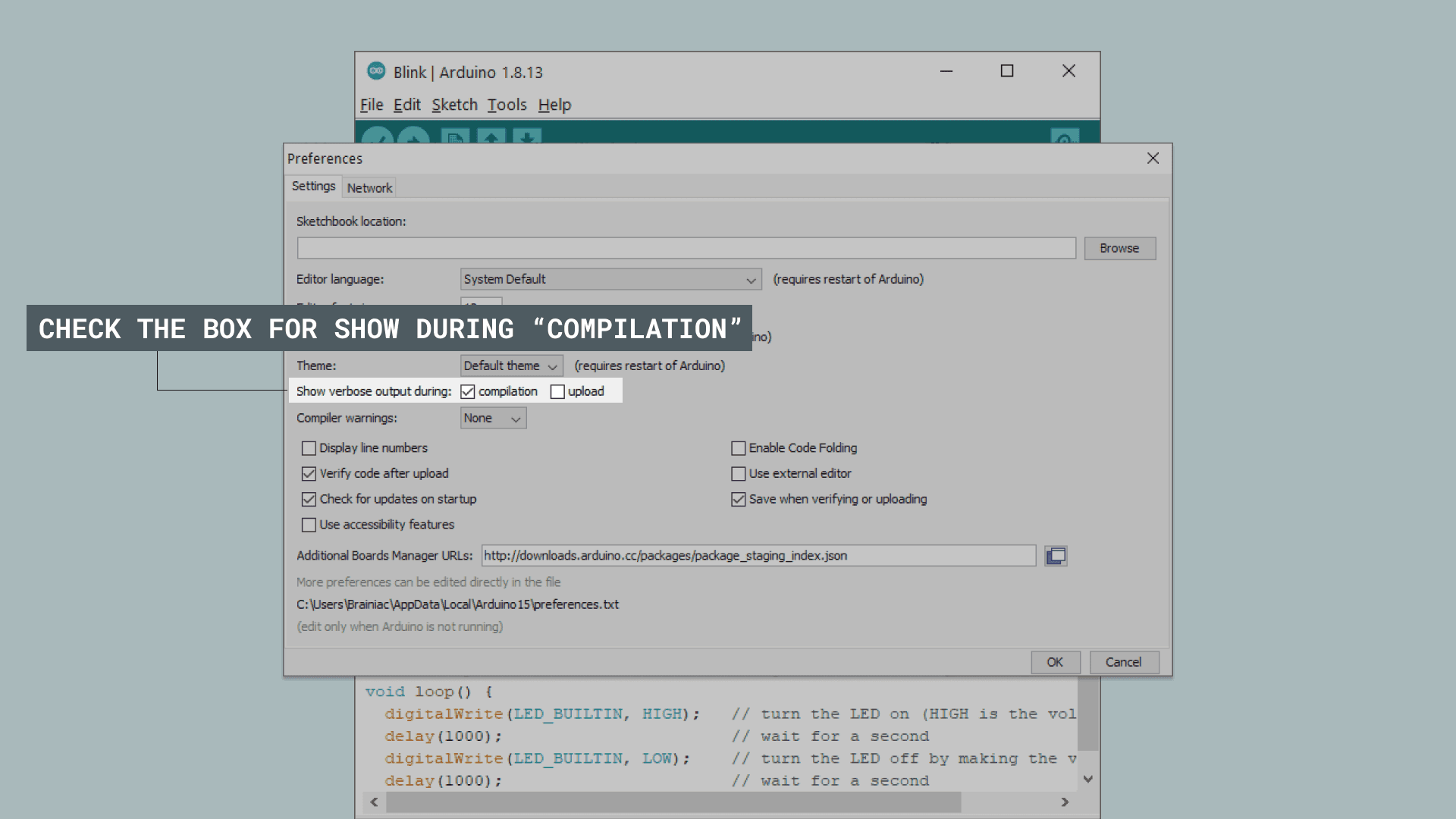This screenshot has width=1456, height=819.
Task: Switch to the Network tab
Action: click(x=369, y=187)
